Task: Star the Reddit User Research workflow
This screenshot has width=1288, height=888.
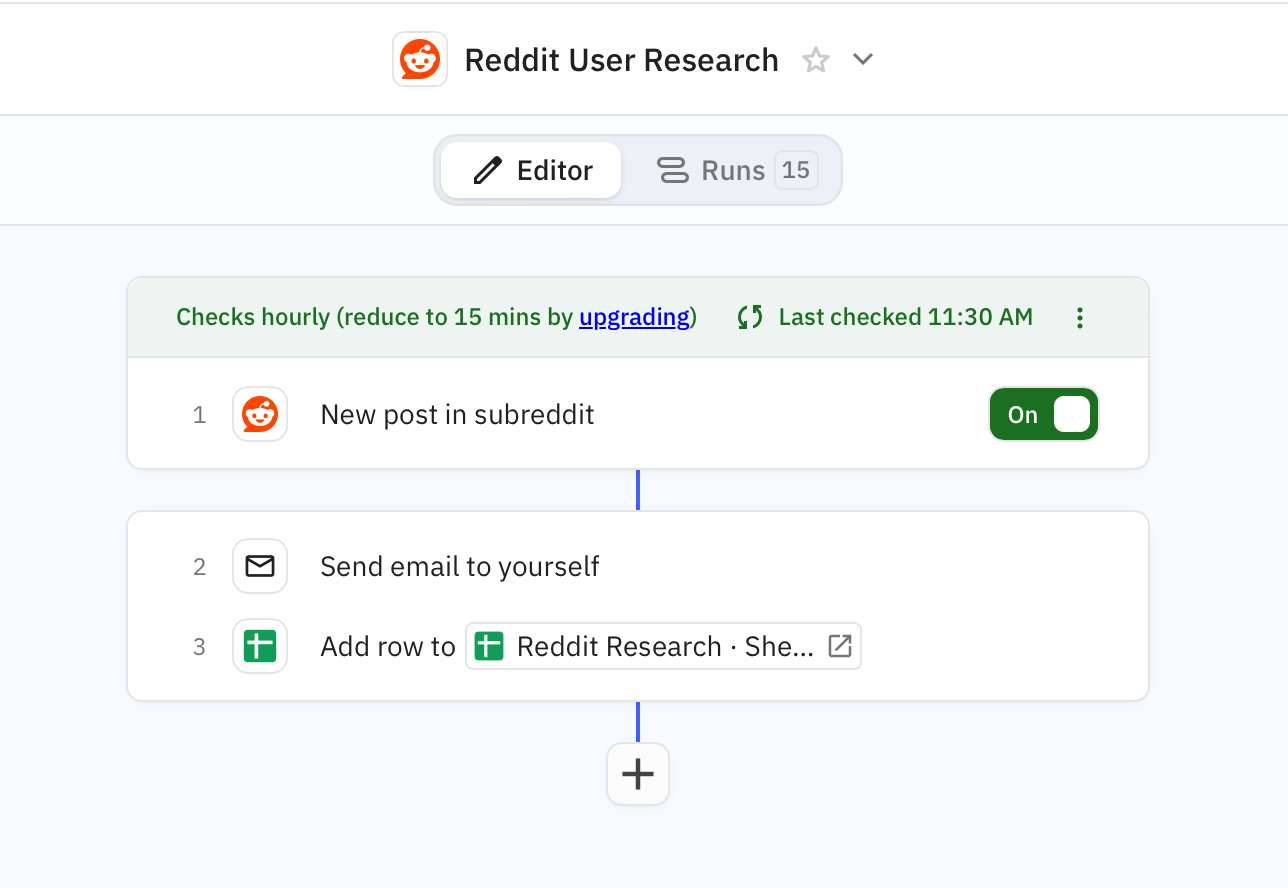Action: [x=816, y=60]
